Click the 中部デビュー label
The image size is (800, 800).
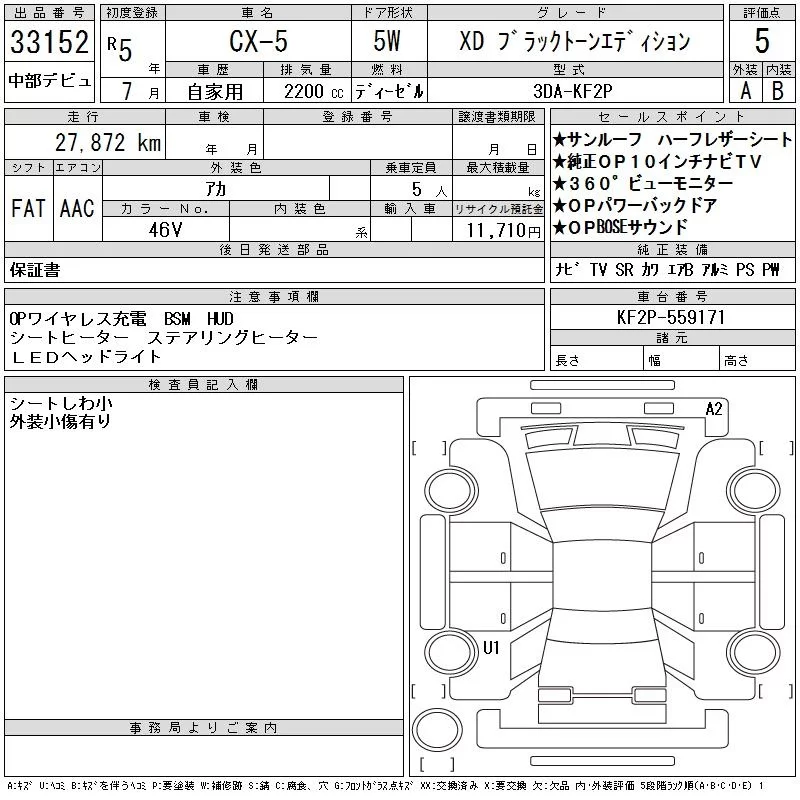click(x=49, y=81)
